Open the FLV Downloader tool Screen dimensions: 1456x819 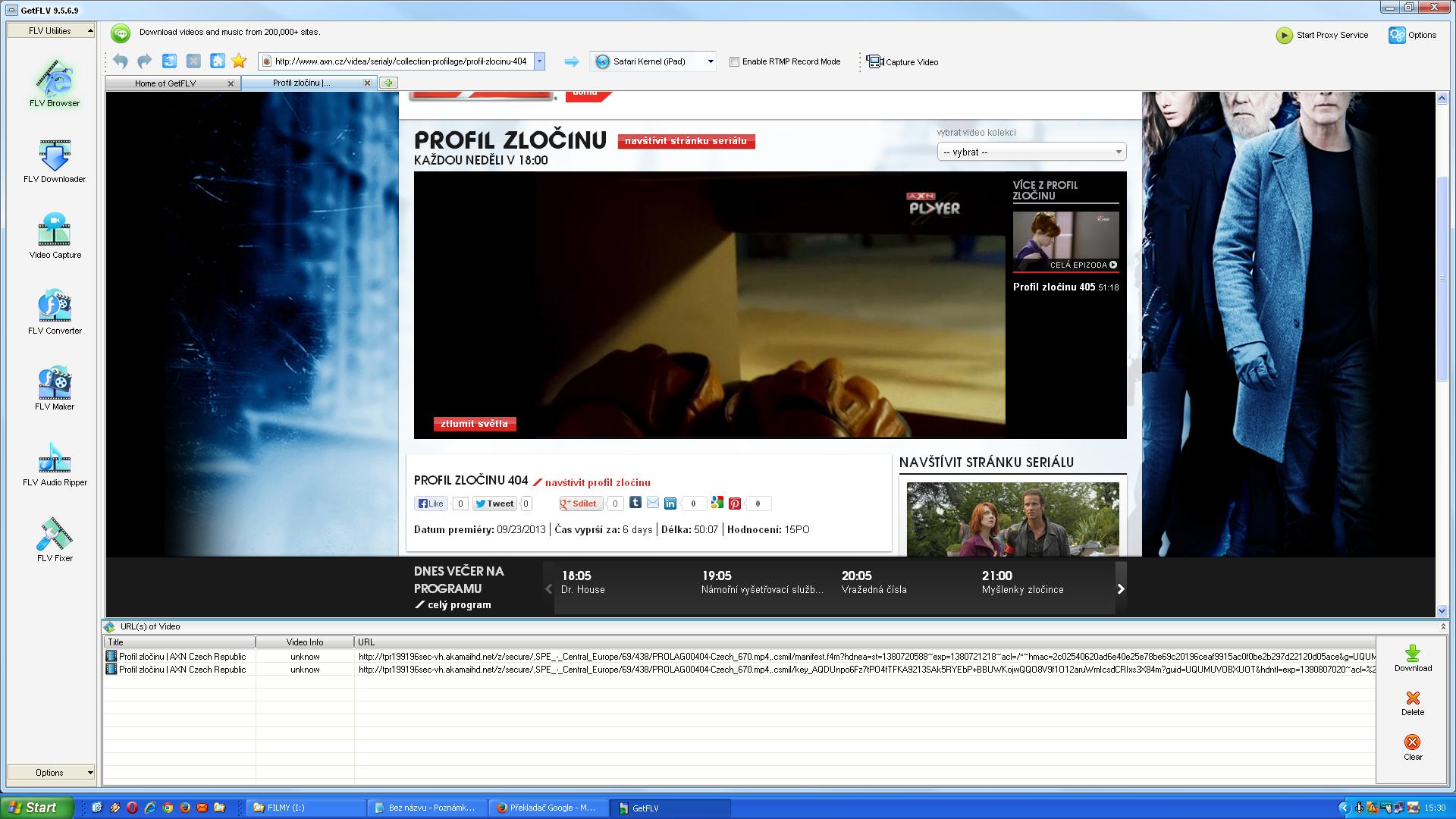point(54,161)
